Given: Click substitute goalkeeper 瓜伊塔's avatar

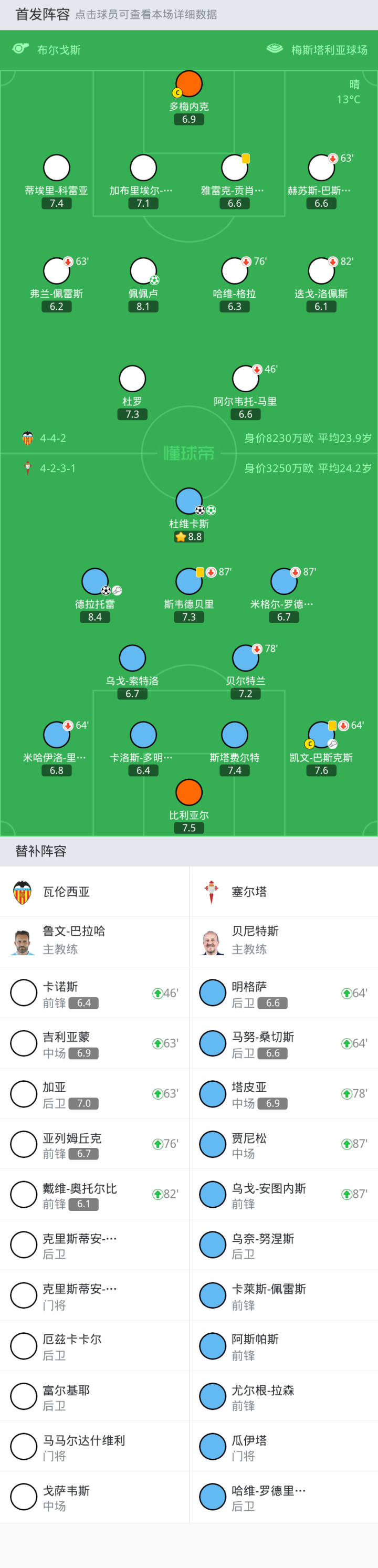Looking at the screenshot, I should click(x=213, y=1446).
